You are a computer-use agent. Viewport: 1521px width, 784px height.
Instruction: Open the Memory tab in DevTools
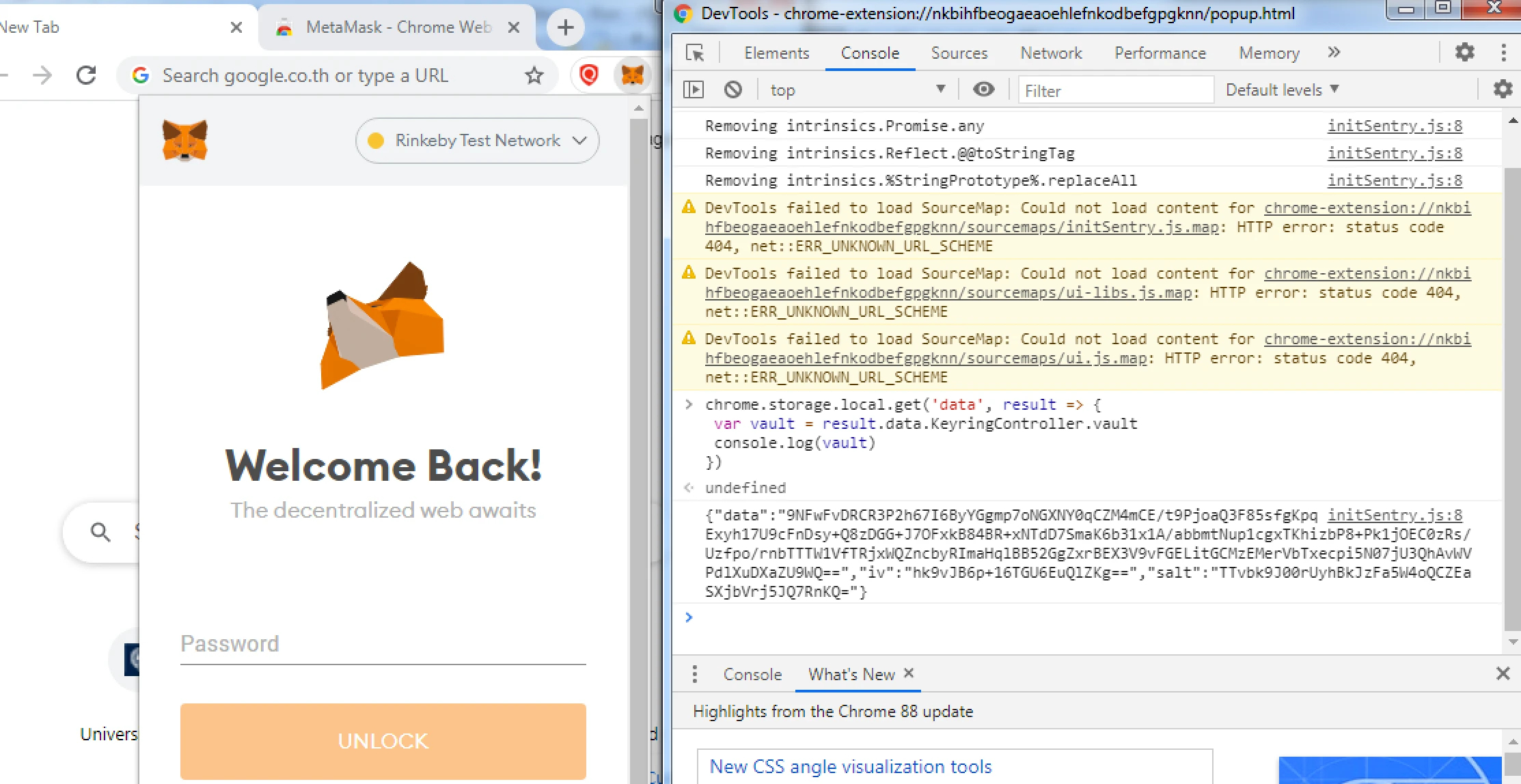[x=1269, y=53]
